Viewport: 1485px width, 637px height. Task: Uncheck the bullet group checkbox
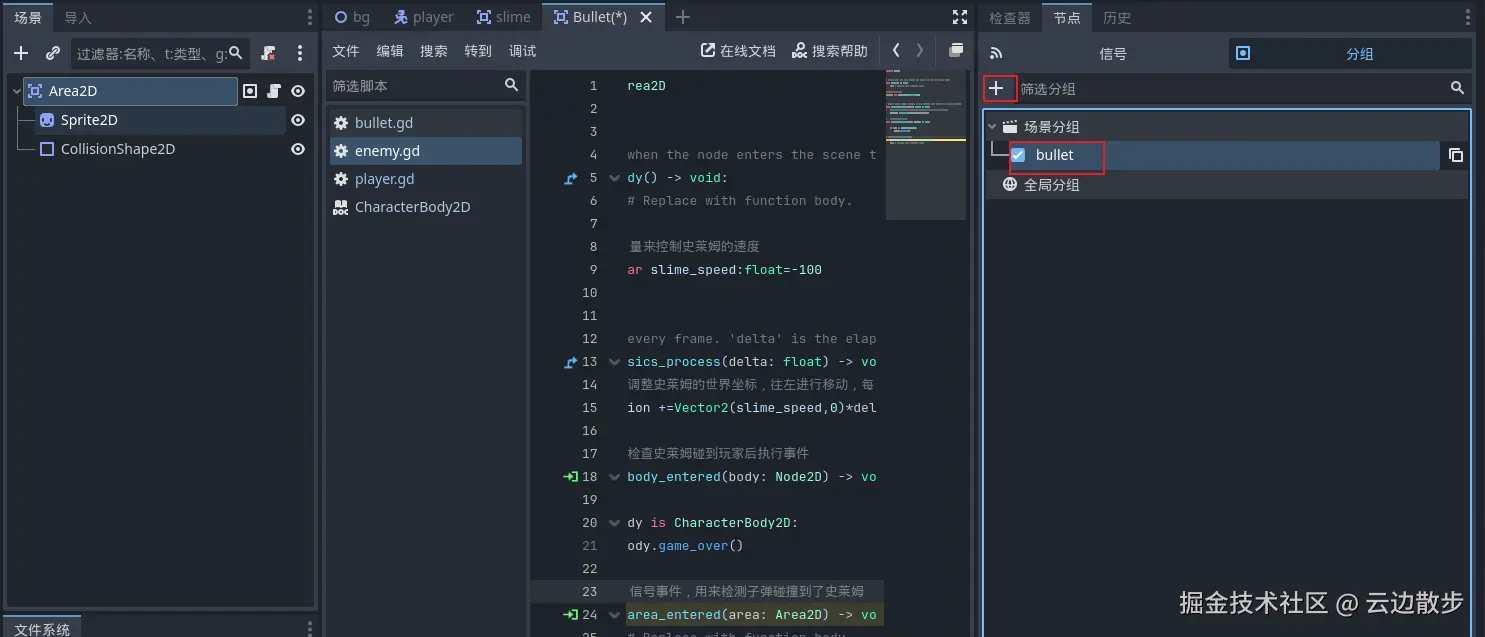point(1019,155)
